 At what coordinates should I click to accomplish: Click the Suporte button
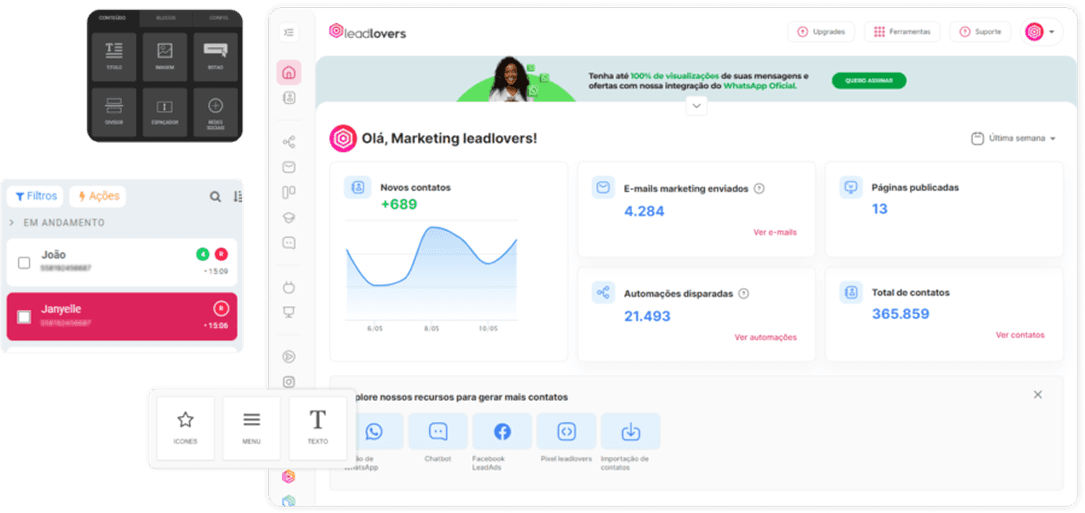point(981,32)
